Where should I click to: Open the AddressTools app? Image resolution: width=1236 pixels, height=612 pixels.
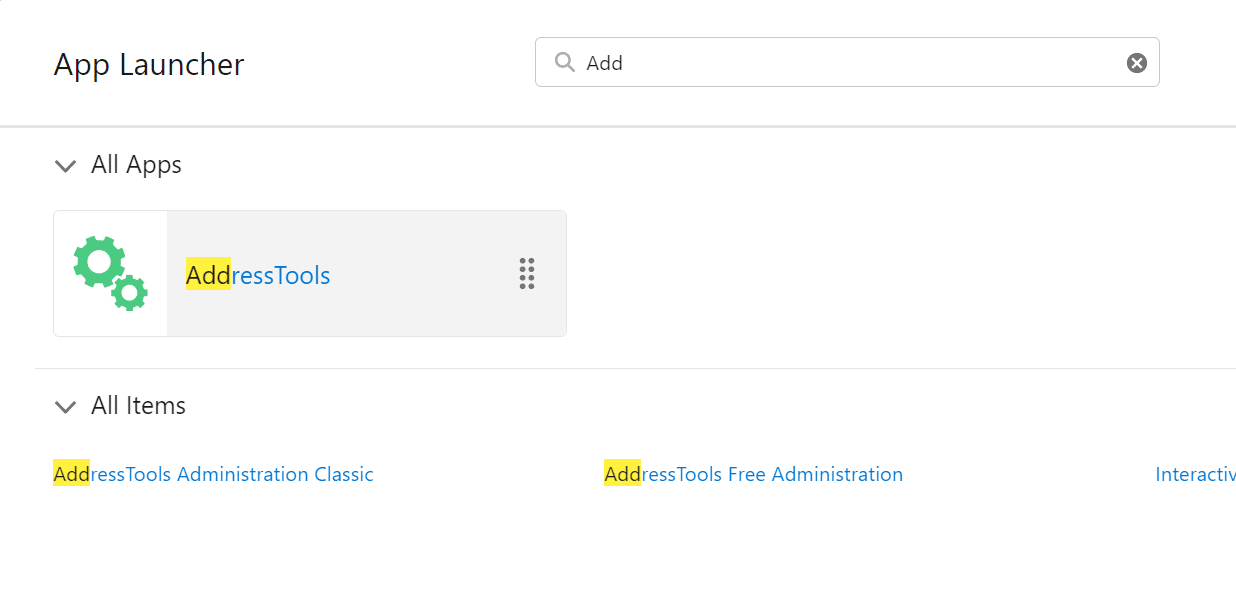coord(258,275)
